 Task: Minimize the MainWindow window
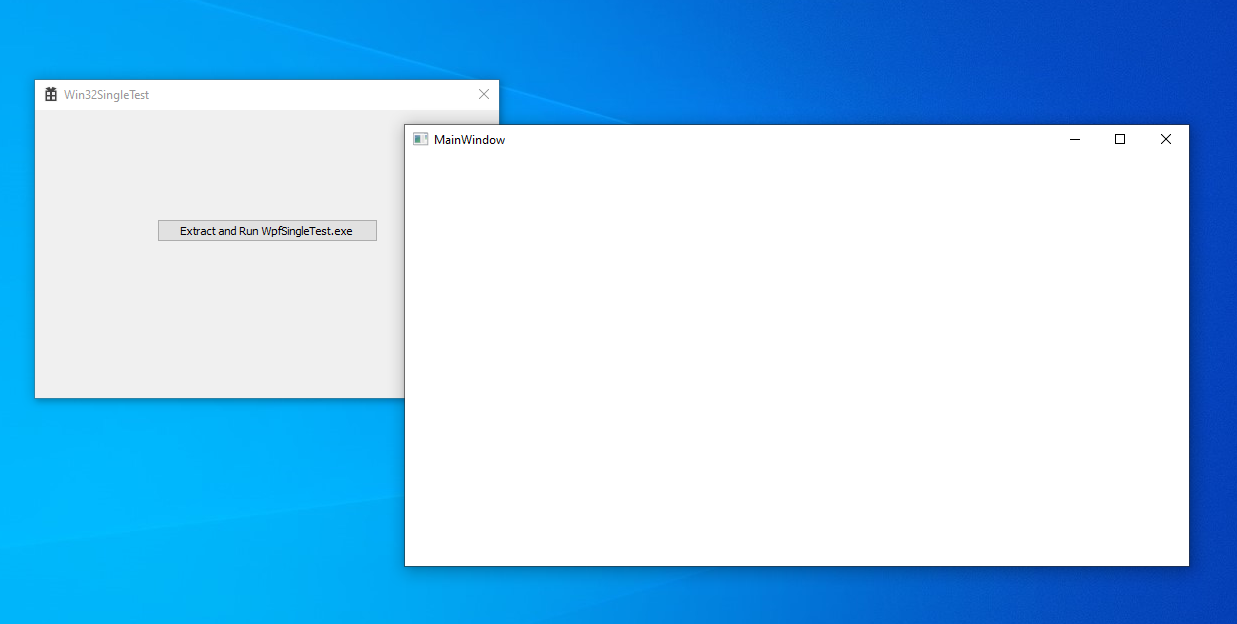click(1075, 140)
